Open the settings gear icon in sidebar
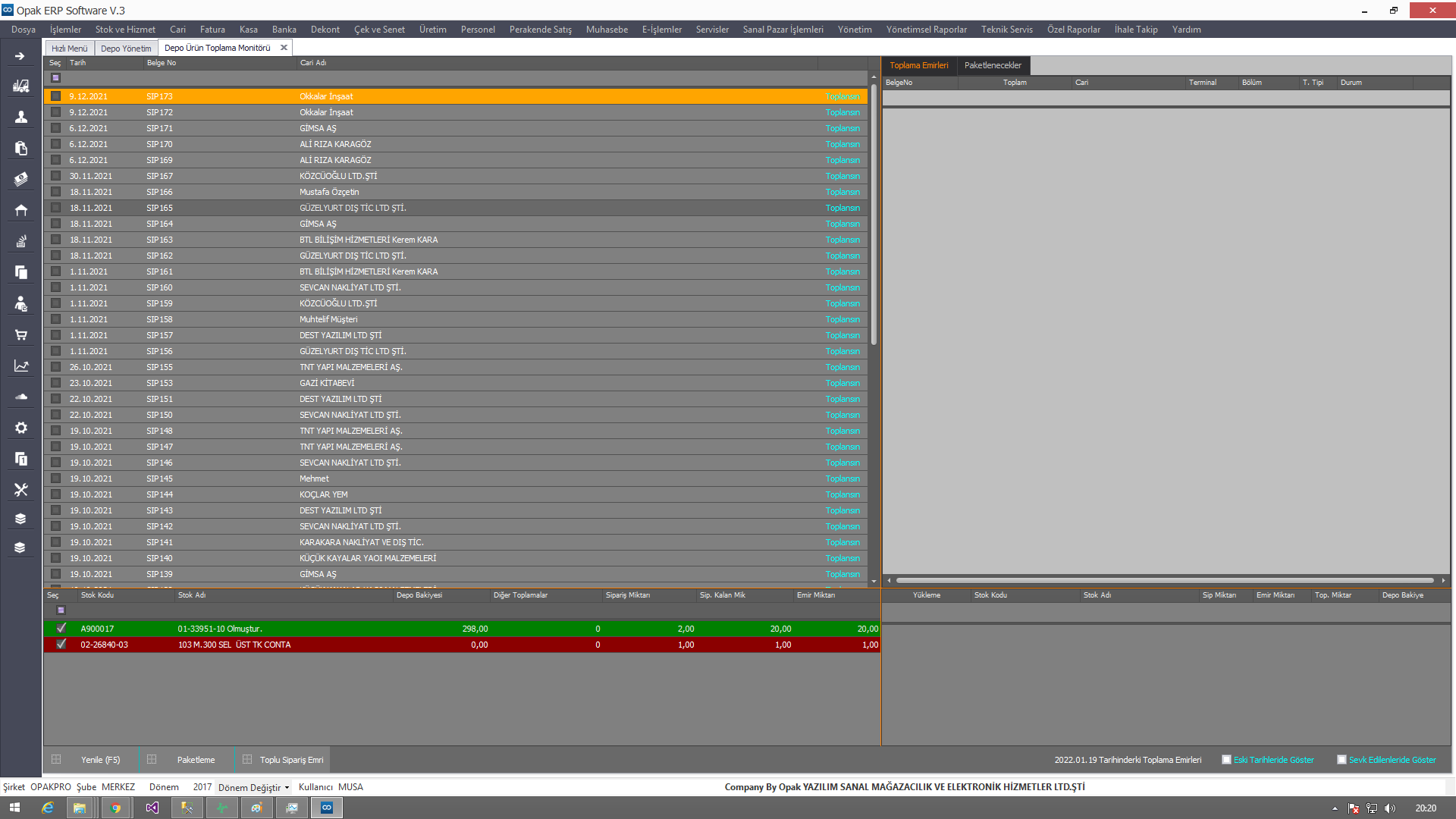 pyautogui.click(x=20, y=428)
